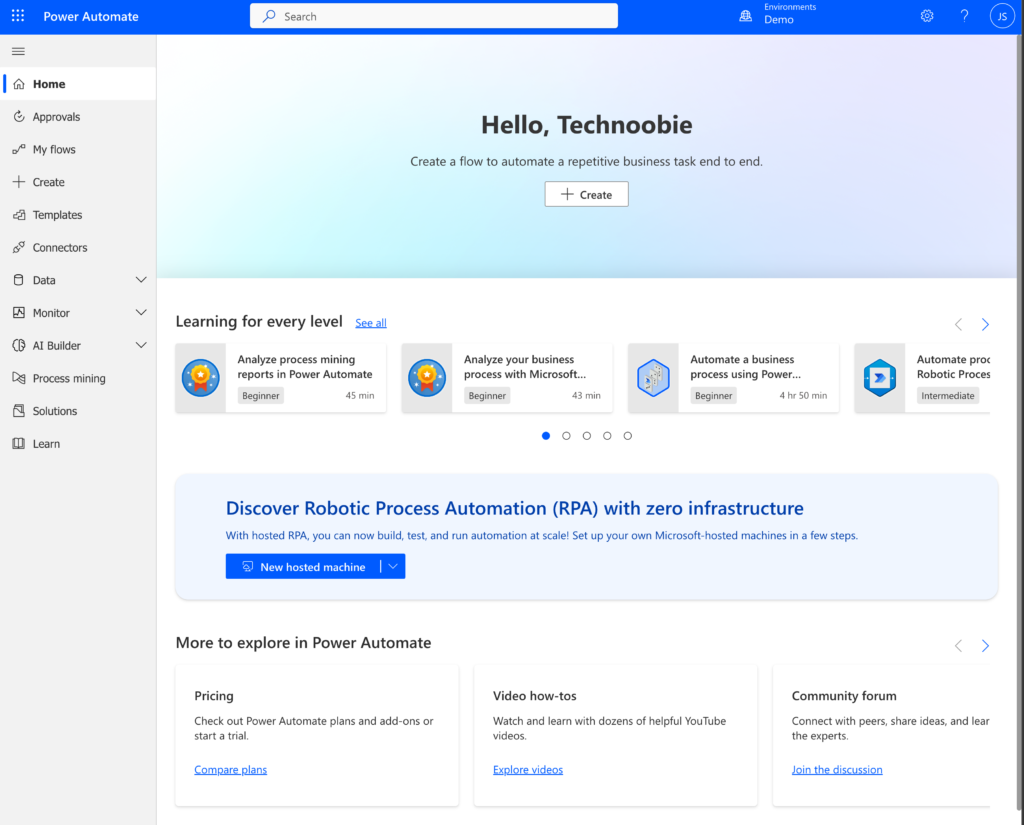Image resolution: width=1024 pixels, height=825 pixels.
Task: Click into the Search box
Action: 434,16
